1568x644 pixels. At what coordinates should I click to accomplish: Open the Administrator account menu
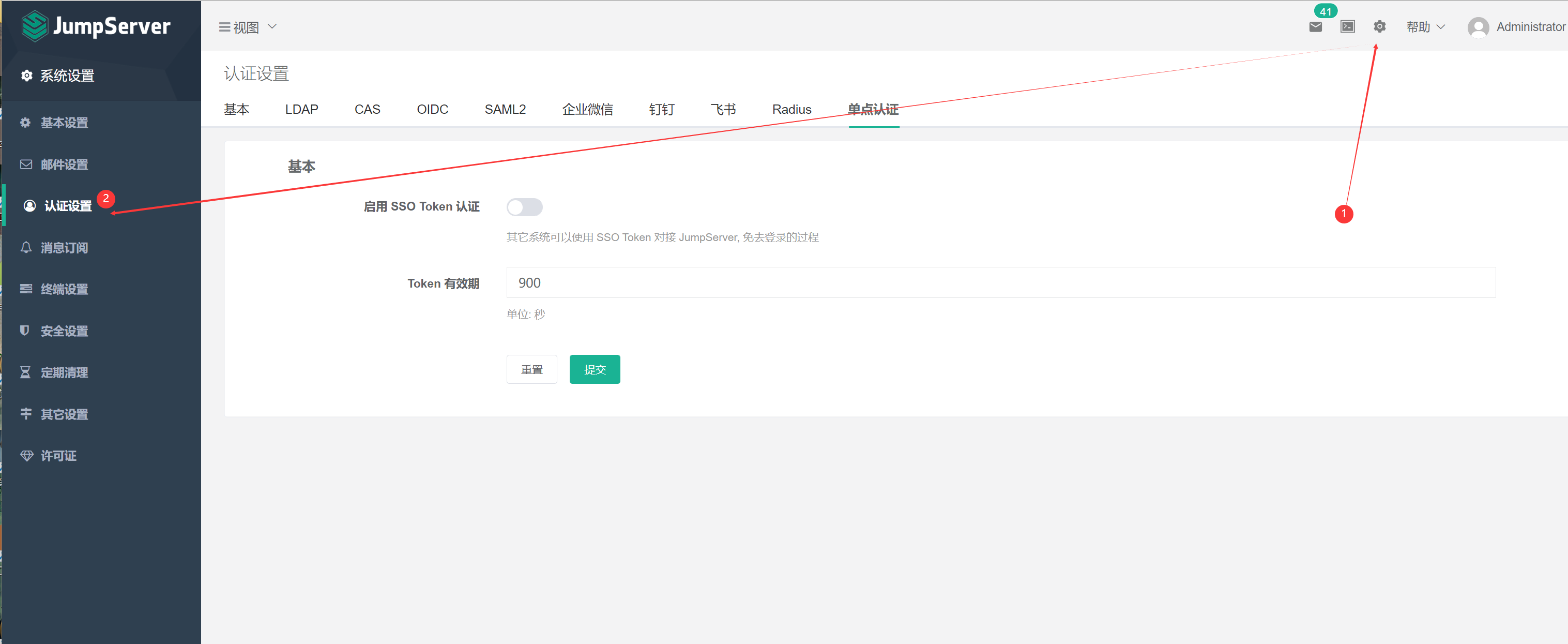(x=1522, y=27)
